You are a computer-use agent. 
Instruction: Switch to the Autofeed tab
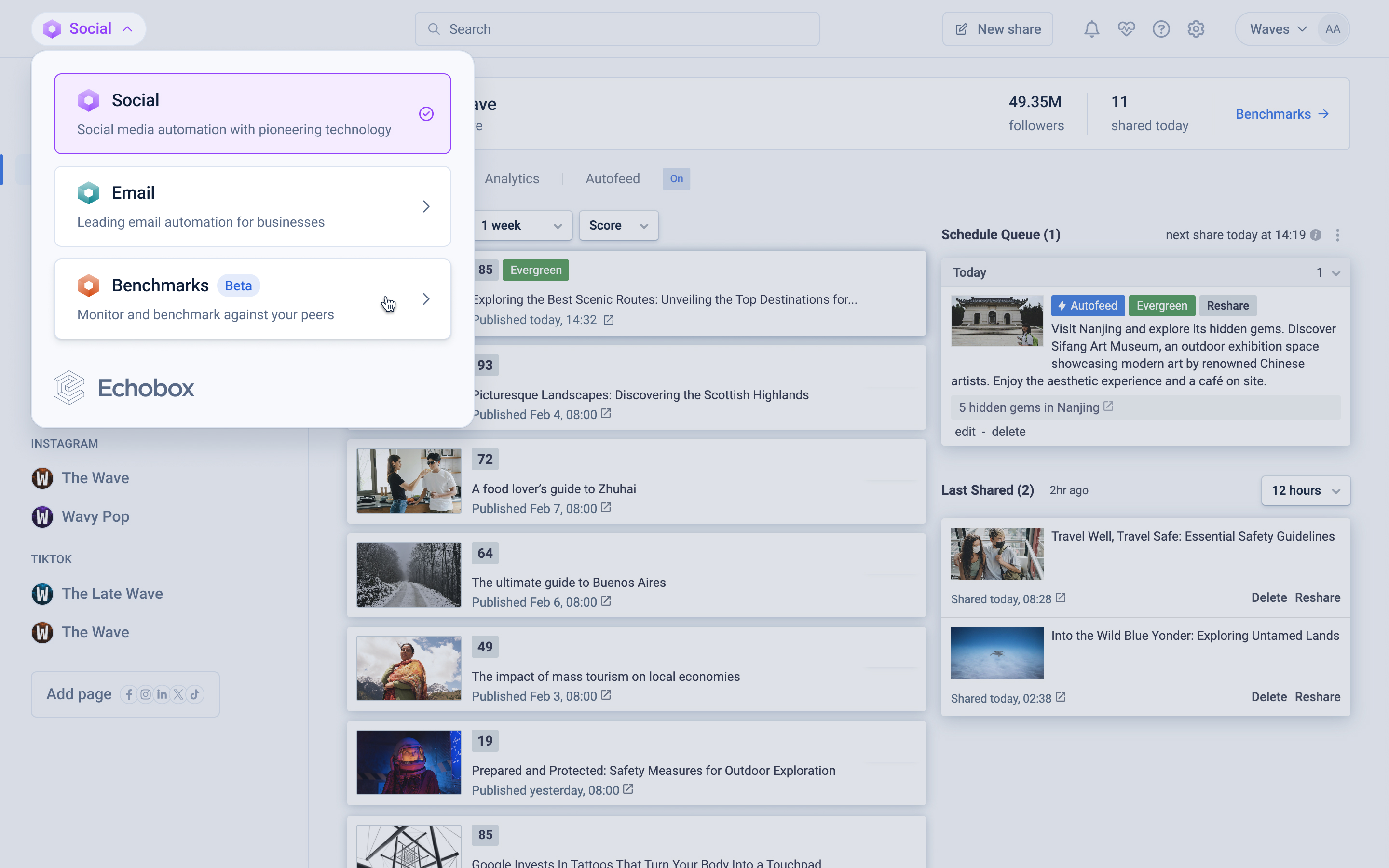point(613,178)
